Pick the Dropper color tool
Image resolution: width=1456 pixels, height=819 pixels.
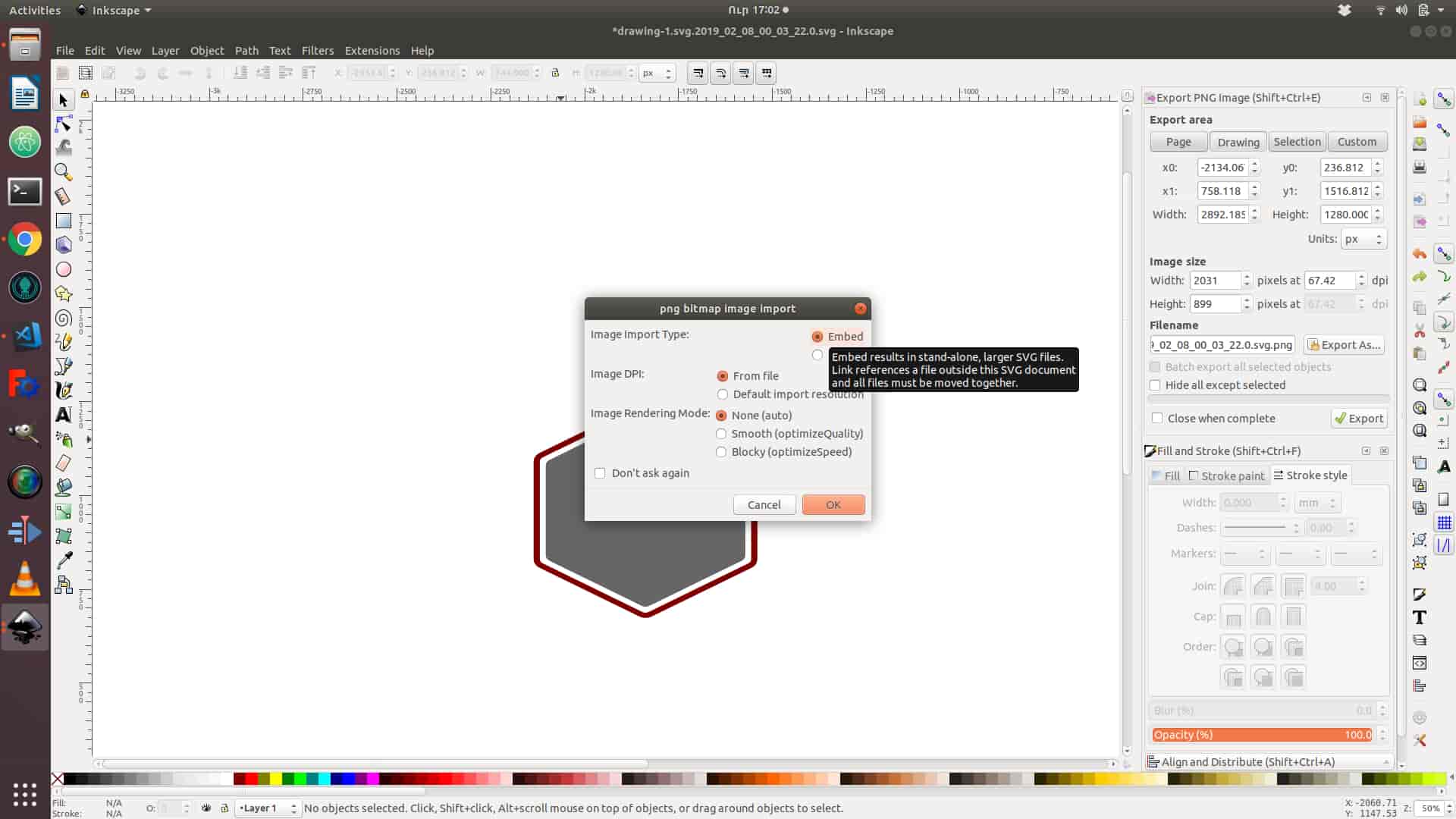(x=64, y=560)
